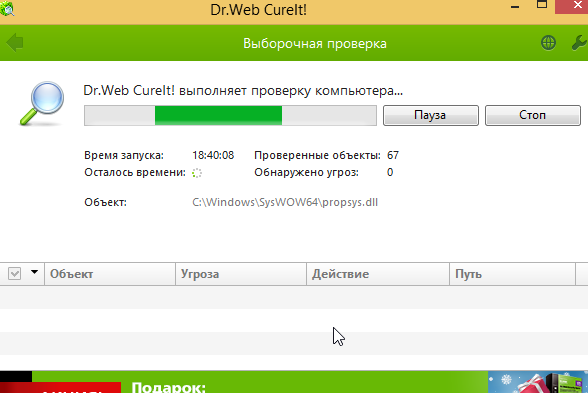The image size is (588, 393).
Task: Sort by the Действие column header
Action: tap(378, 274)
